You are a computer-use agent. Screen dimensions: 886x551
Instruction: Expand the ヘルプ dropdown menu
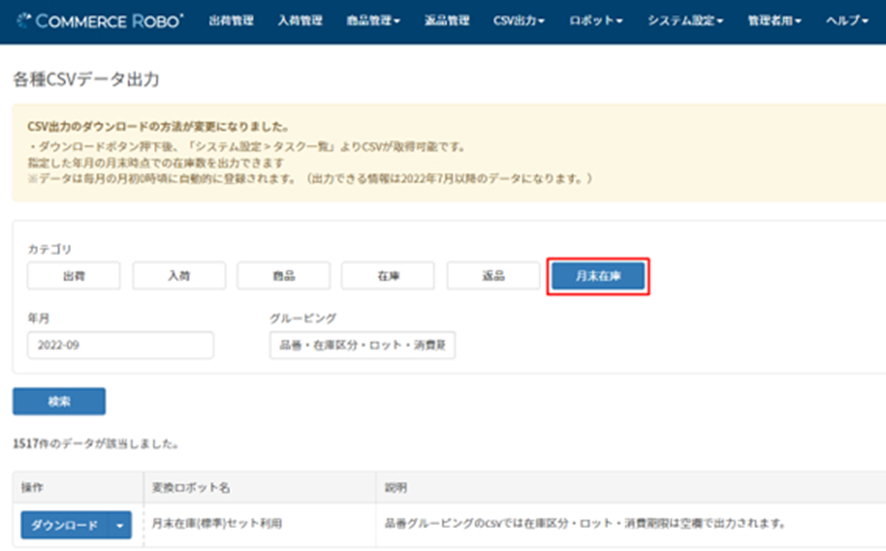click(x=846, y=21)
